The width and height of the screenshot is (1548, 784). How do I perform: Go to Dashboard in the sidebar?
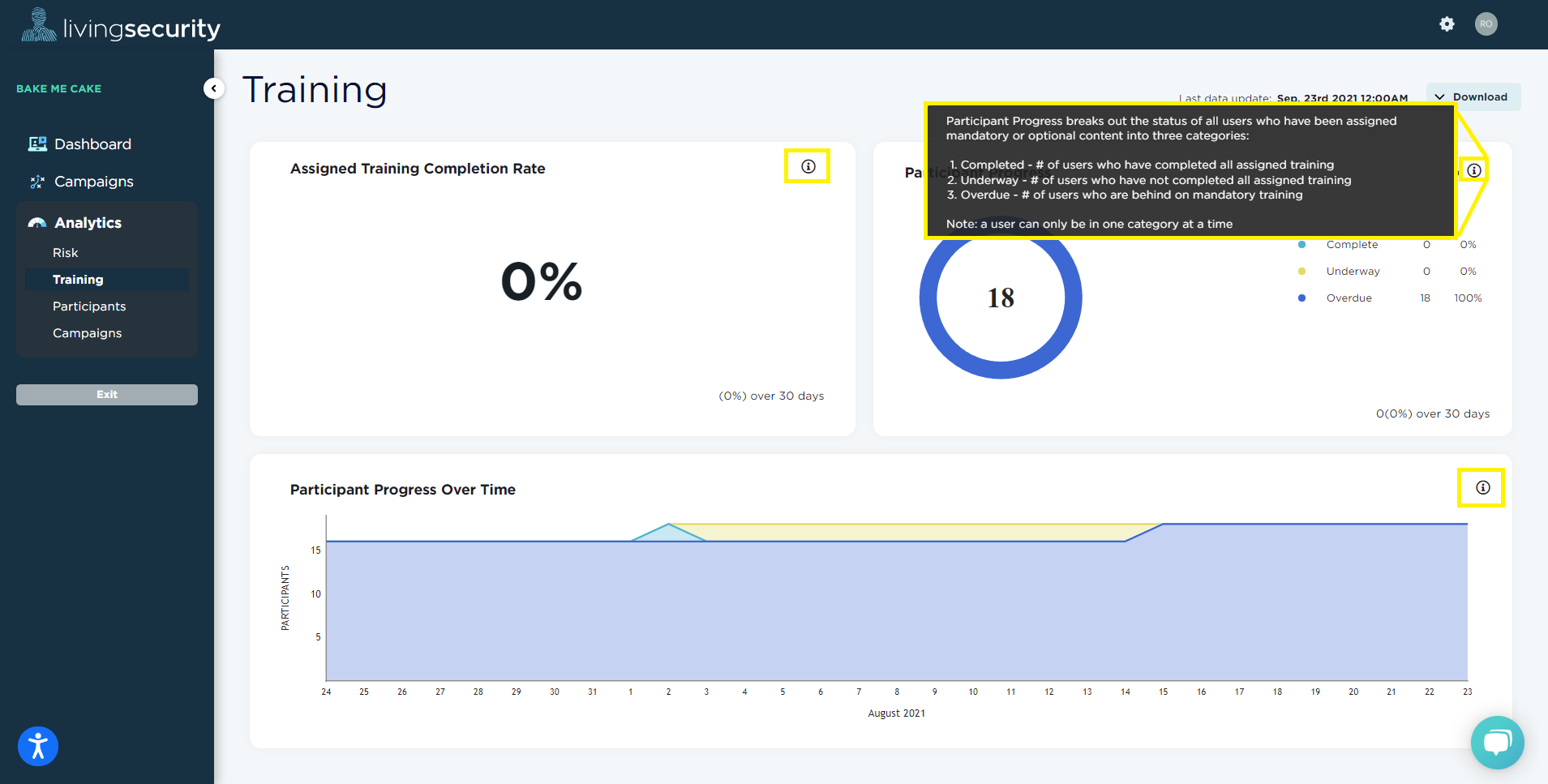[92, 144]
